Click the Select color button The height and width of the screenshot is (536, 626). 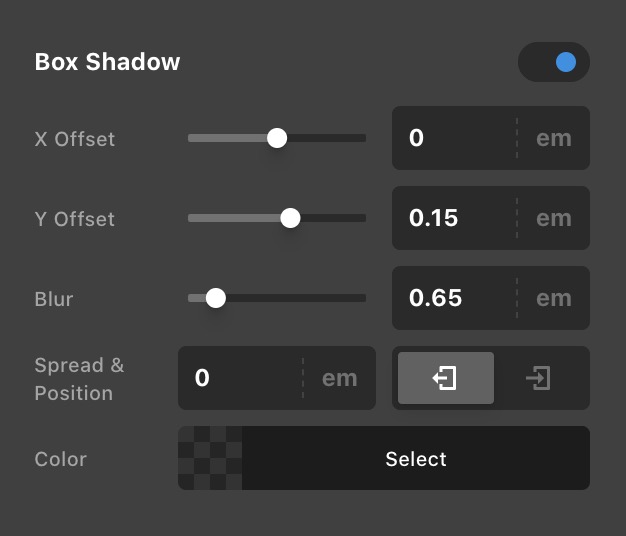tap(416, 458)
